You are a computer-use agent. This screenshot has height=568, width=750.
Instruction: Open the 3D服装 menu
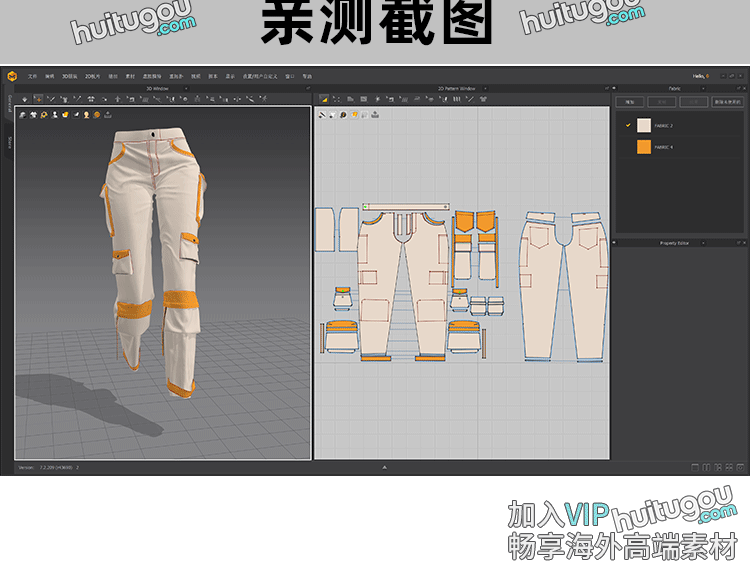tap(68, 76)
